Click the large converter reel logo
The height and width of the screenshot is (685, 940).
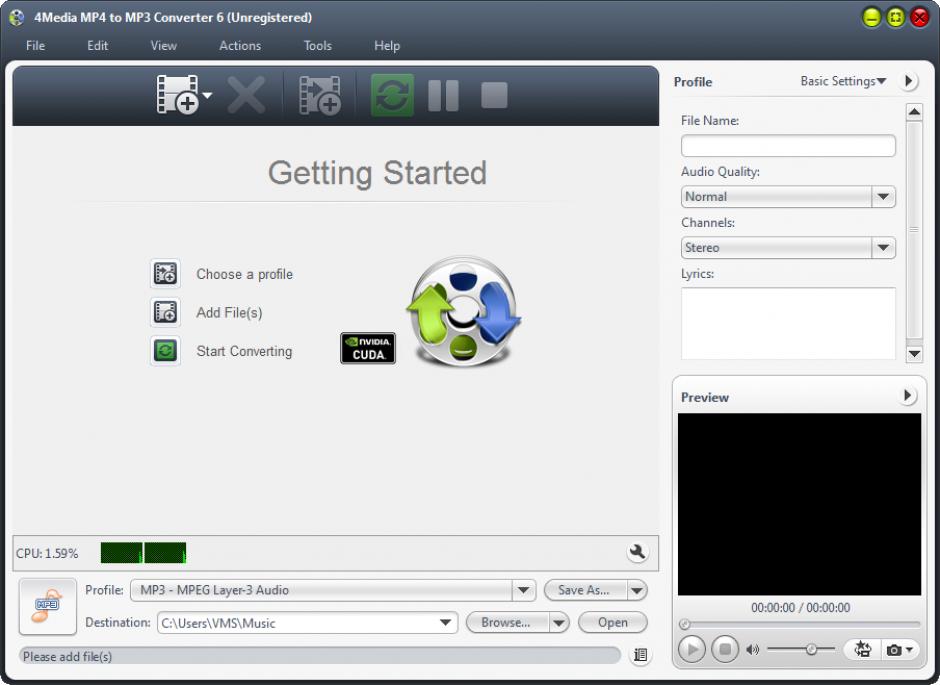[x=463, y=312]
